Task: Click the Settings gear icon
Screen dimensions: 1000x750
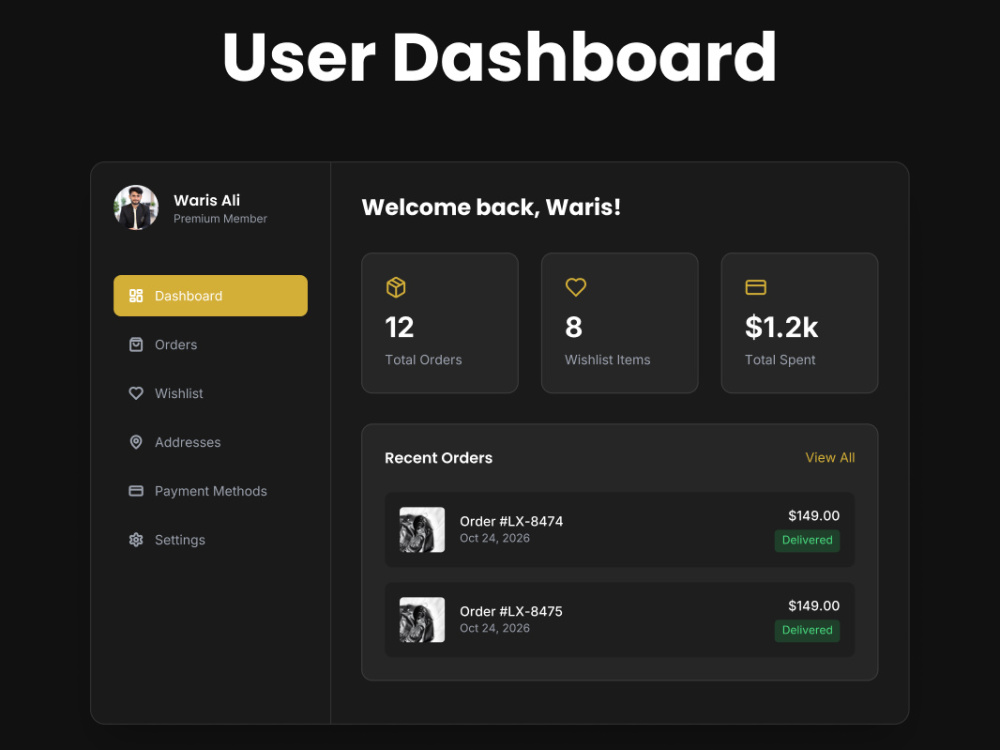Action: tap(136, 540)
